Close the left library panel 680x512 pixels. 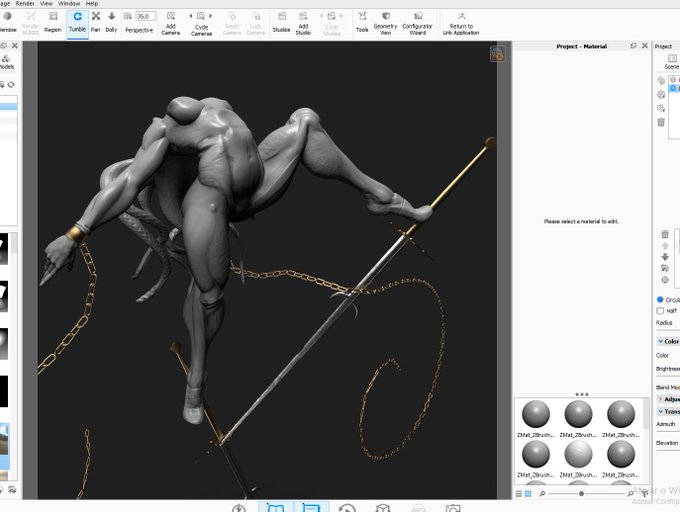tap(15, 45)
